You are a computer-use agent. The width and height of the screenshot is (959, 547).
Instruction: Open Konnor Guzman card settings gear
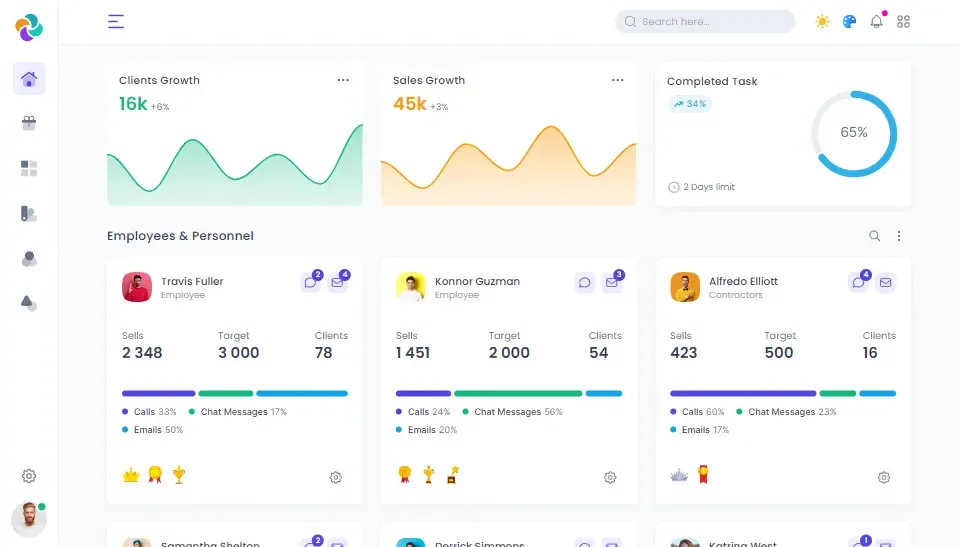[610, 477]
